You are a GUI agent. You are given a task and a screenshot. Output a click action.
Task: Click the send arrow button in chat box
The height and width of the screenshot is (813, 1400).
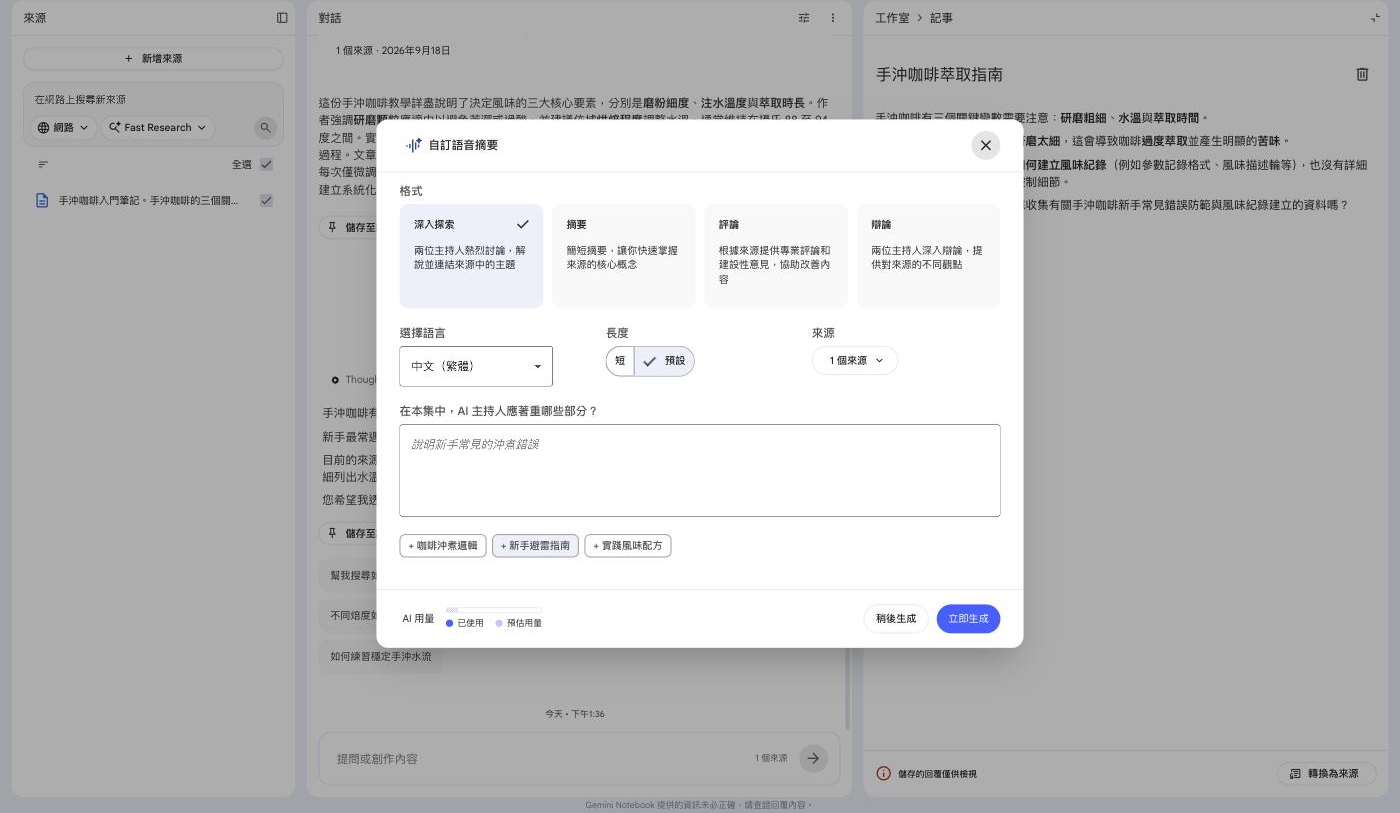point(814,758)
